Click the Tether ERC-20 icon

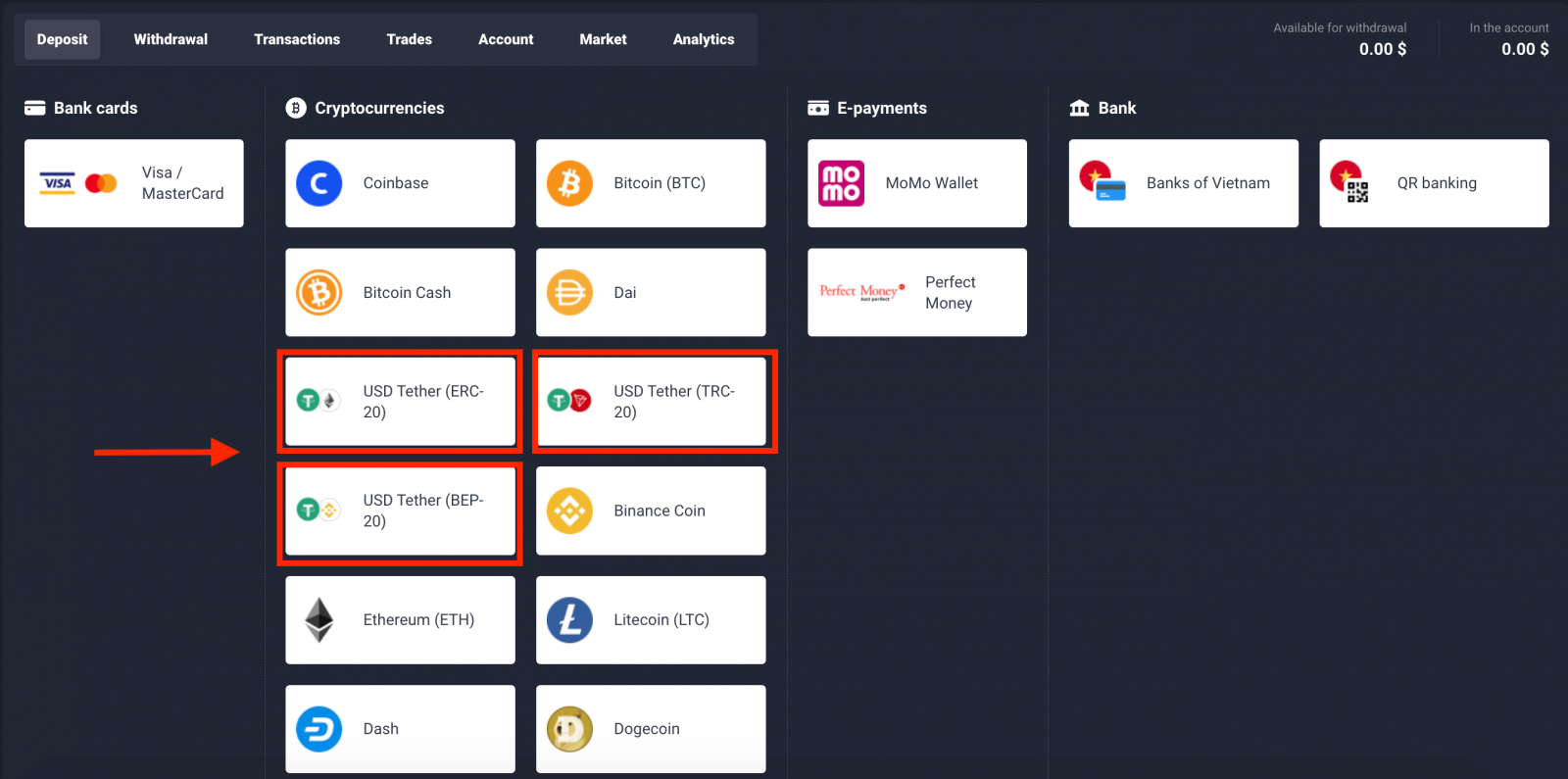318,400
